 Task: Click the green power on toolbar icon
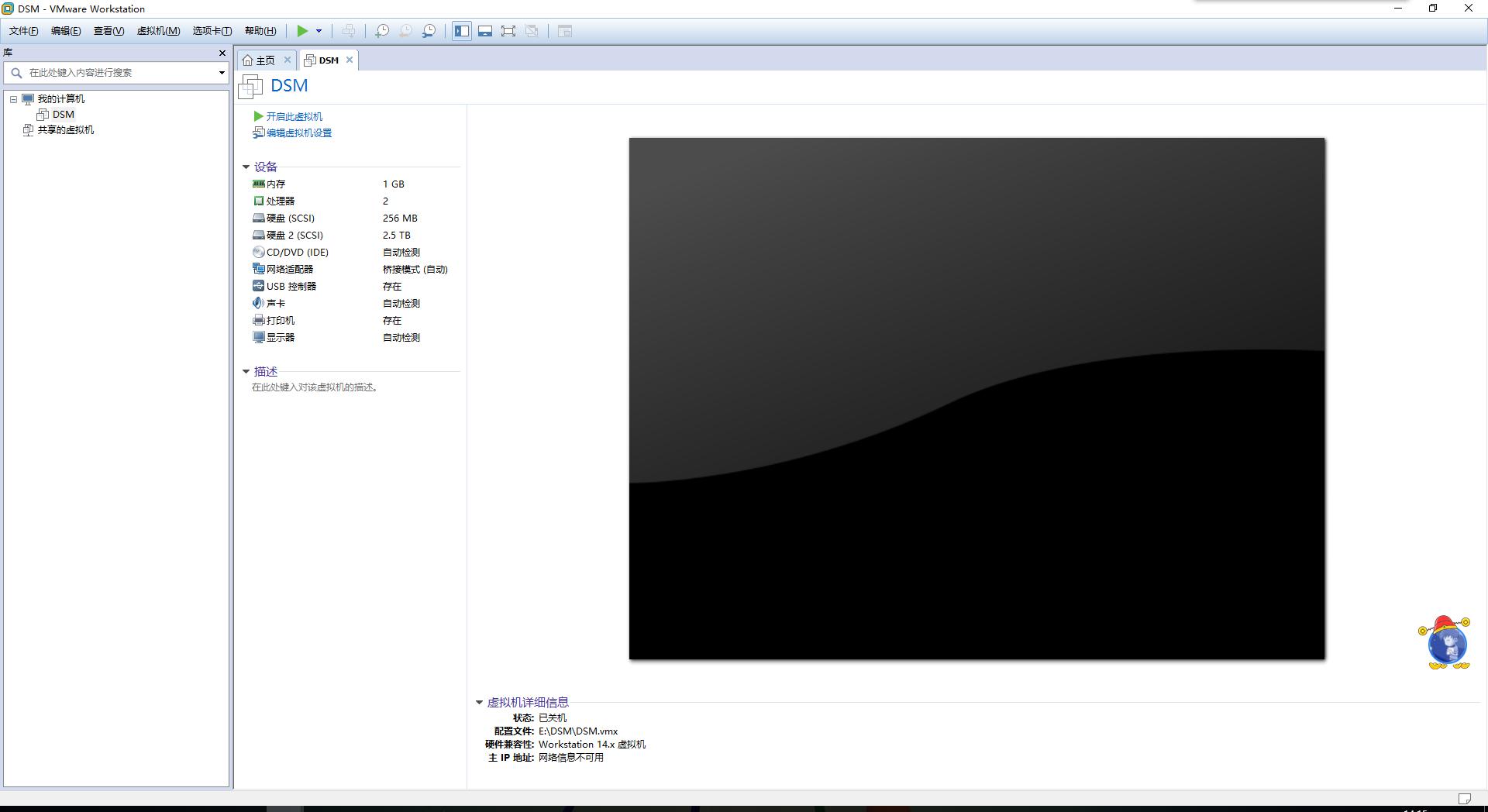pyautogui.click(x=302, y=31)
